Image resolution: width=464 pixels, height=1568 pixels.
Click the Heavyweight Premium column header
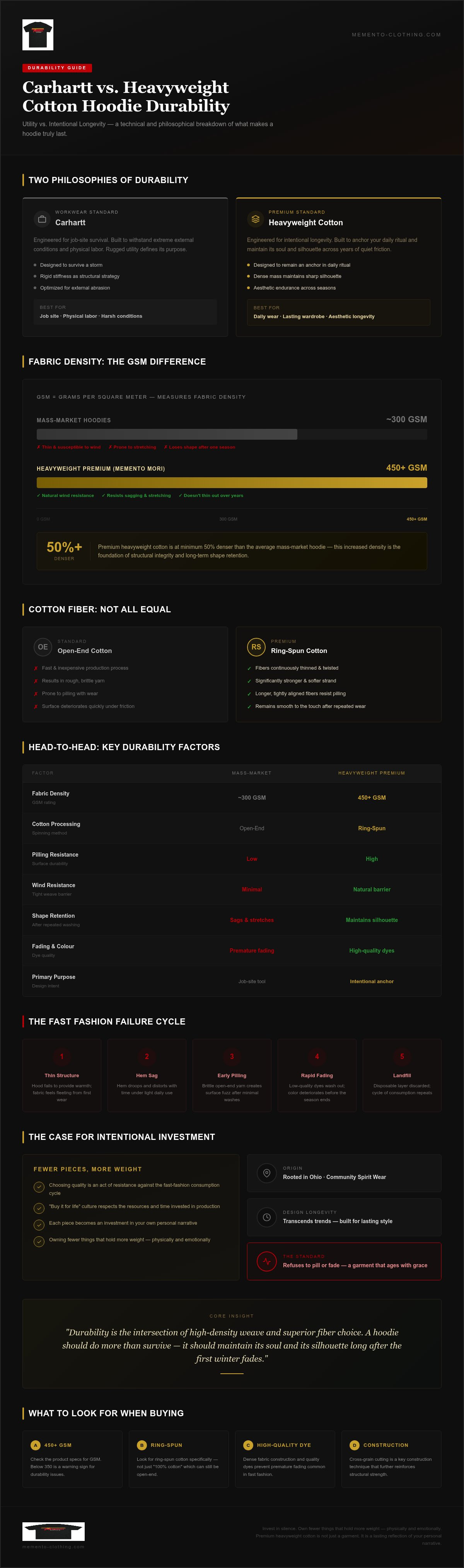click(372, 773)
